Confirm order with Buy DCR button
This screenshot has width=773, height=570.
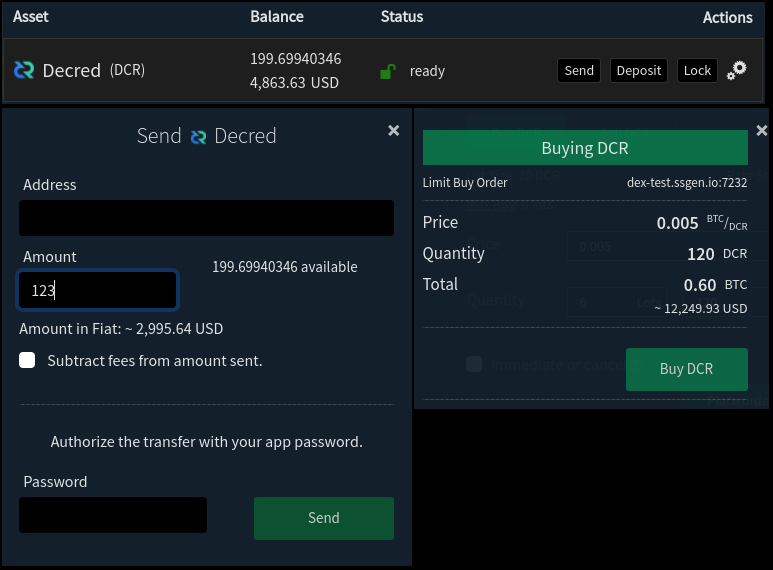point(686,369)
